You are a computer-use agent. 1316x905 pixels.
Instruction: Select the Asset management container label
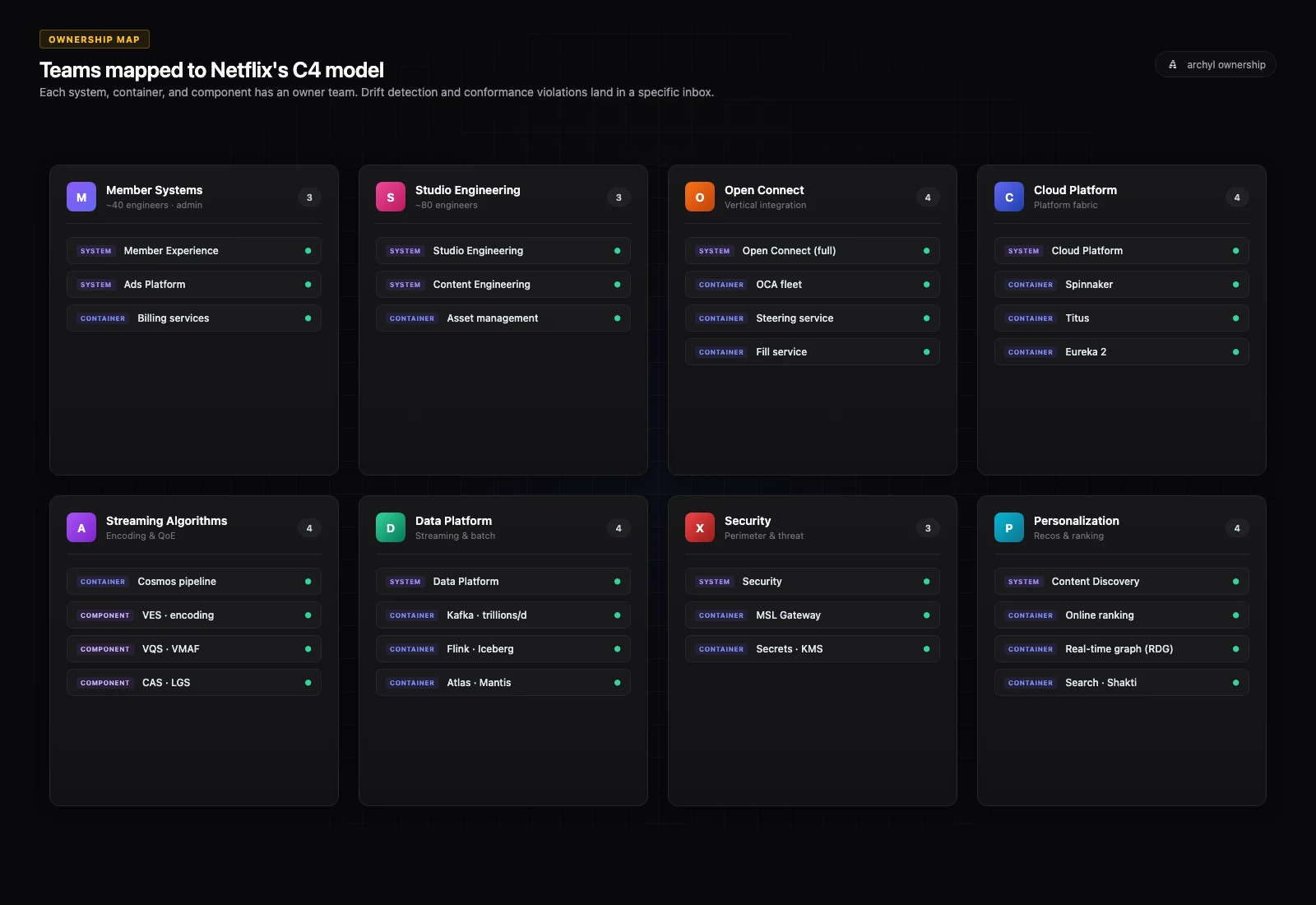pos(493,318)
